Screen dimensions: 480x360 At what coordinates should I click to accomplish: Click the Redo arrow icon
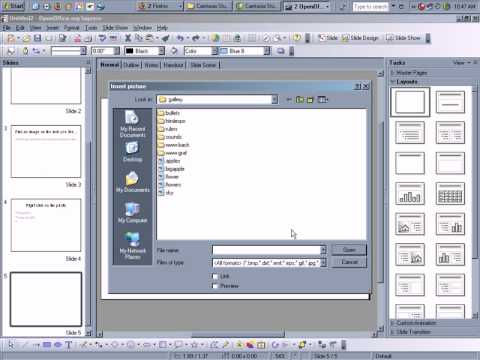point(196,38)
